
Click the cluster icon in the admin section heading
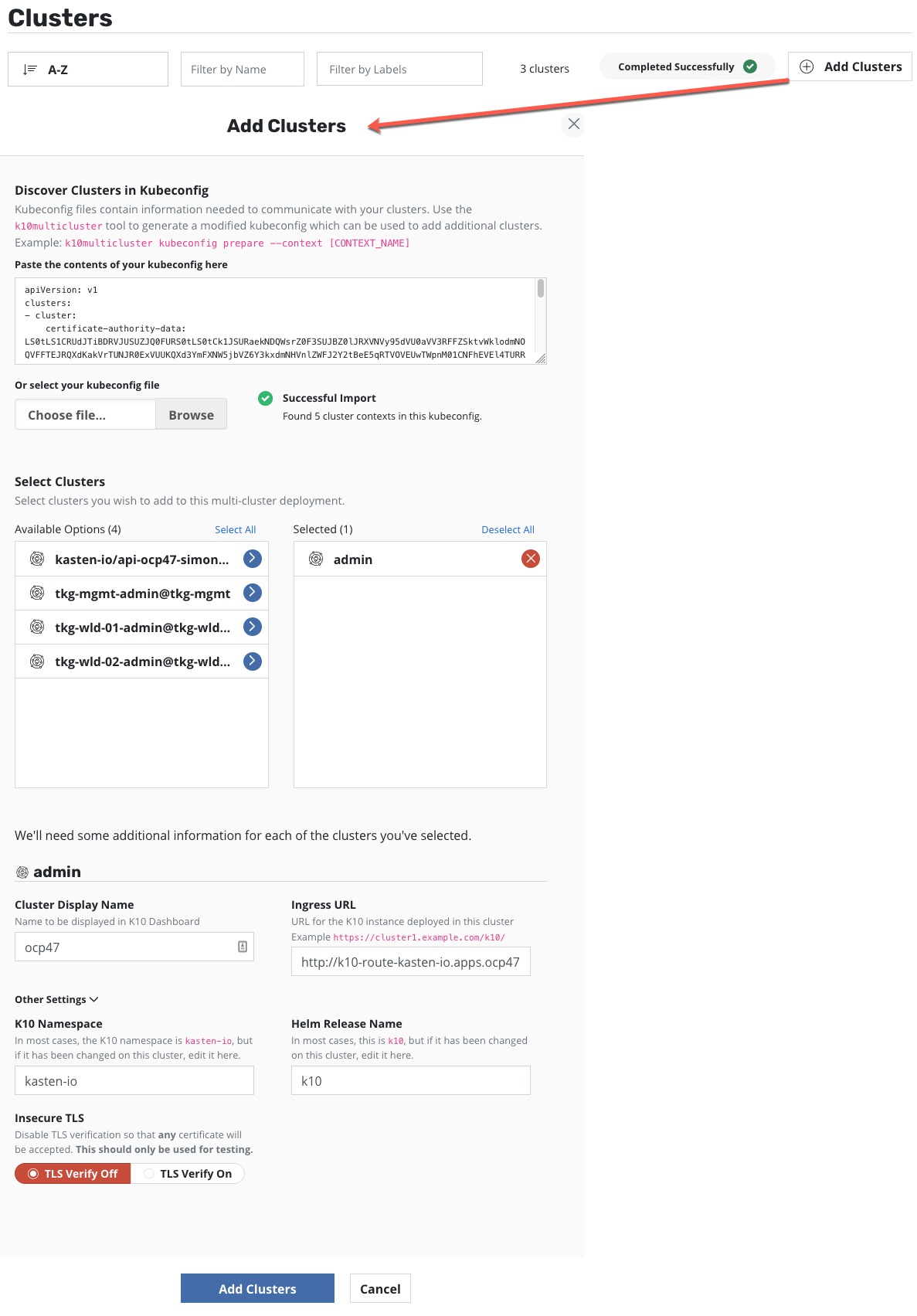tap(22, 872)
